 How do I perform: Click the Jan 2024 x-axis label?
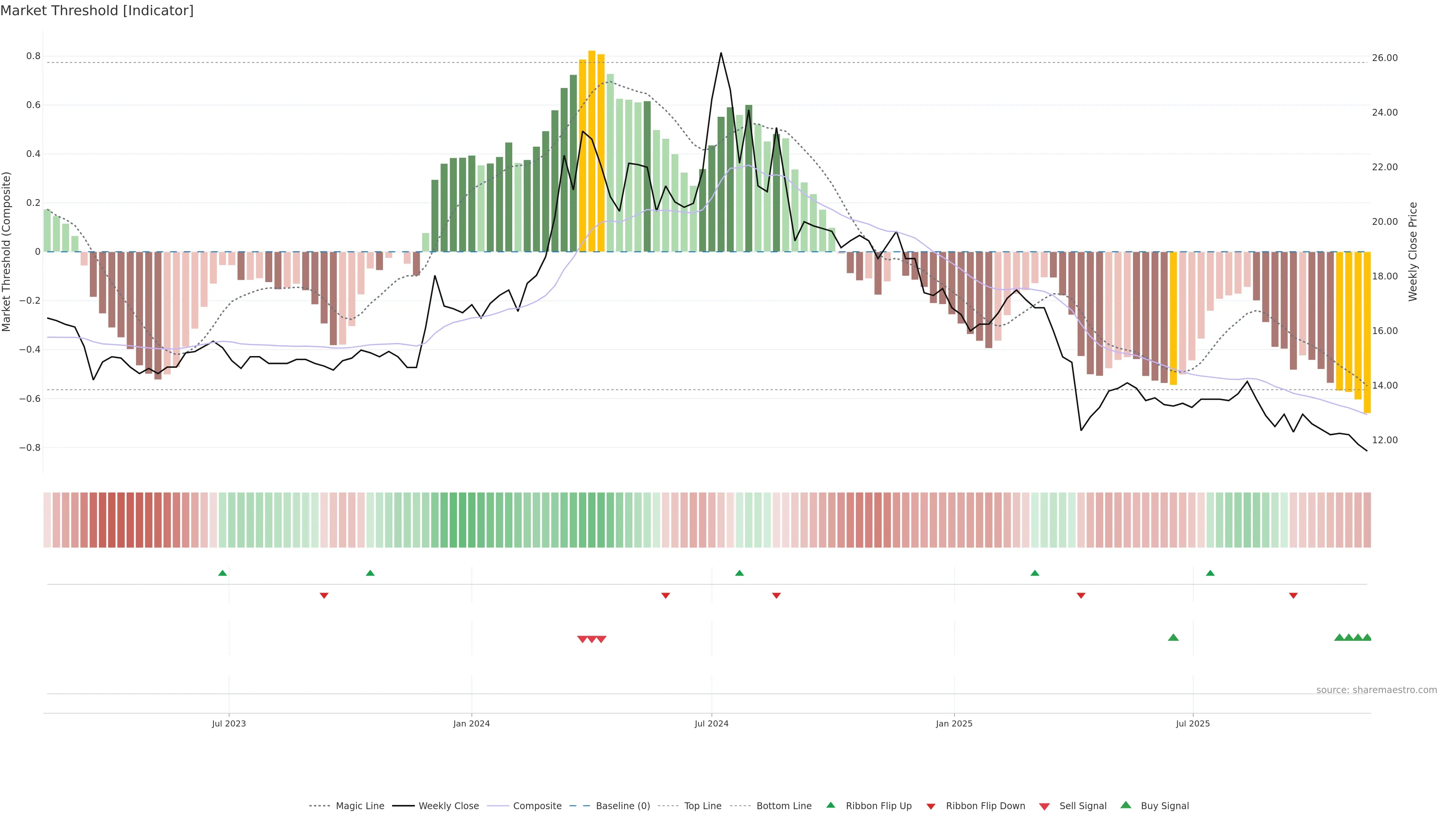(x=471, y=723)
